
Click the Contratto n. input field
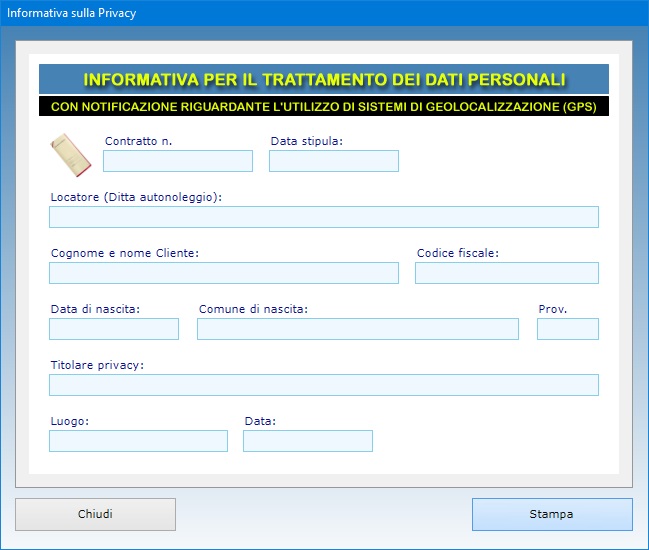tap(177, 161)
